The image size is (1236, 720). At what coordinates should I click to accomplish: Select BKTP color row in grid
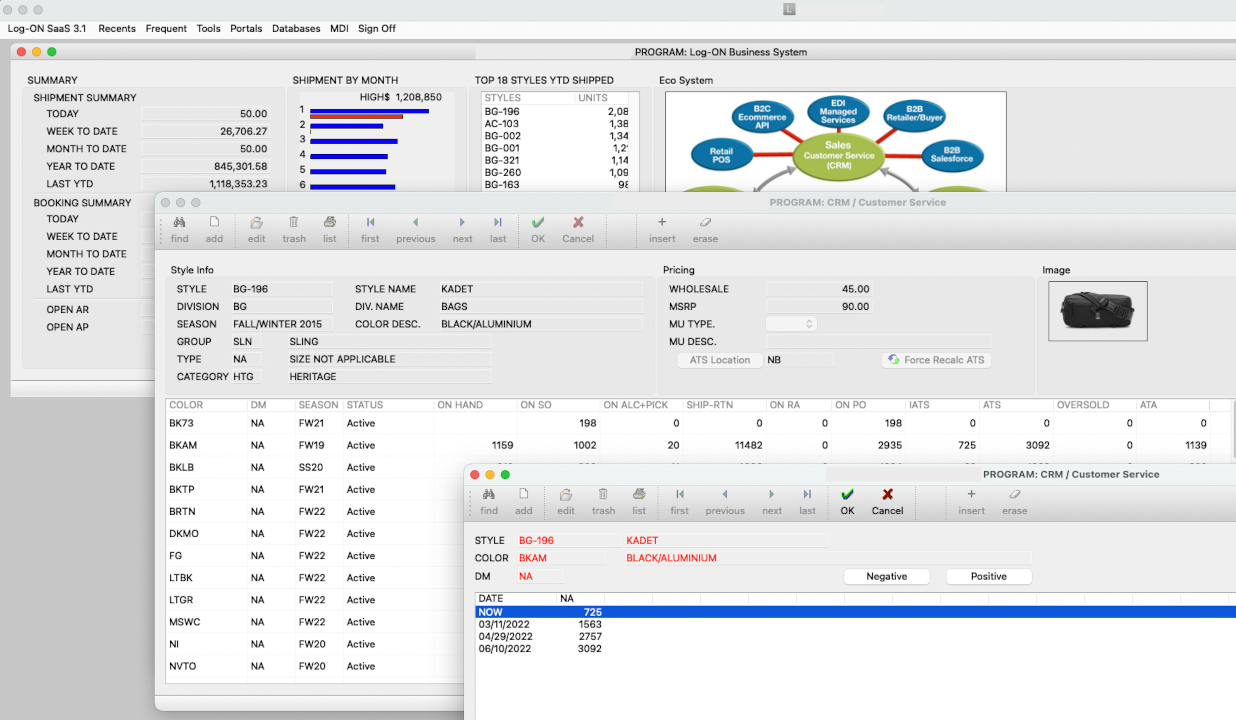click(316, 489)
